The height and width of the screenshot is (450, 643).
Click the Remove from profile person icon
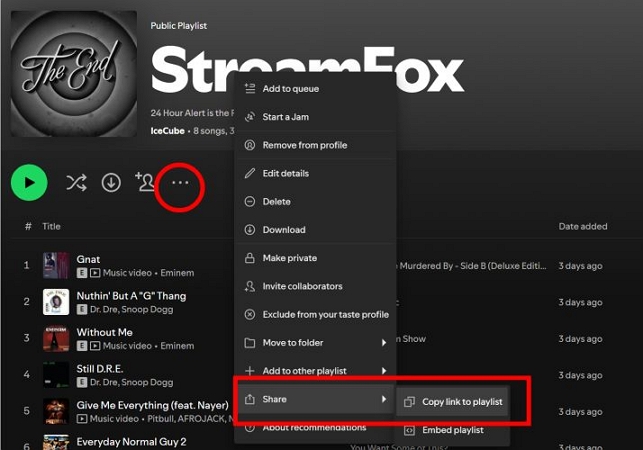(x=250, y=145)
